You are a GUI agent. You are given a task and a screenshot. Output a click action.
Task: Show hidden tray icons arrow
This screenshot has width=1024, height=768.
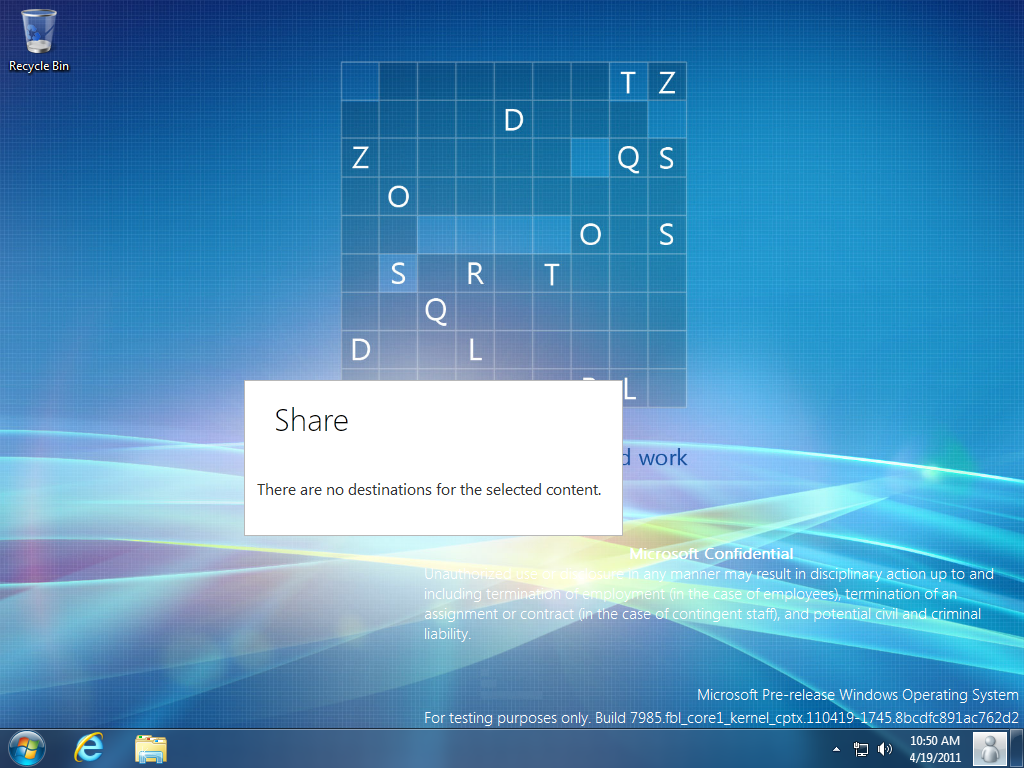[837, 749]
